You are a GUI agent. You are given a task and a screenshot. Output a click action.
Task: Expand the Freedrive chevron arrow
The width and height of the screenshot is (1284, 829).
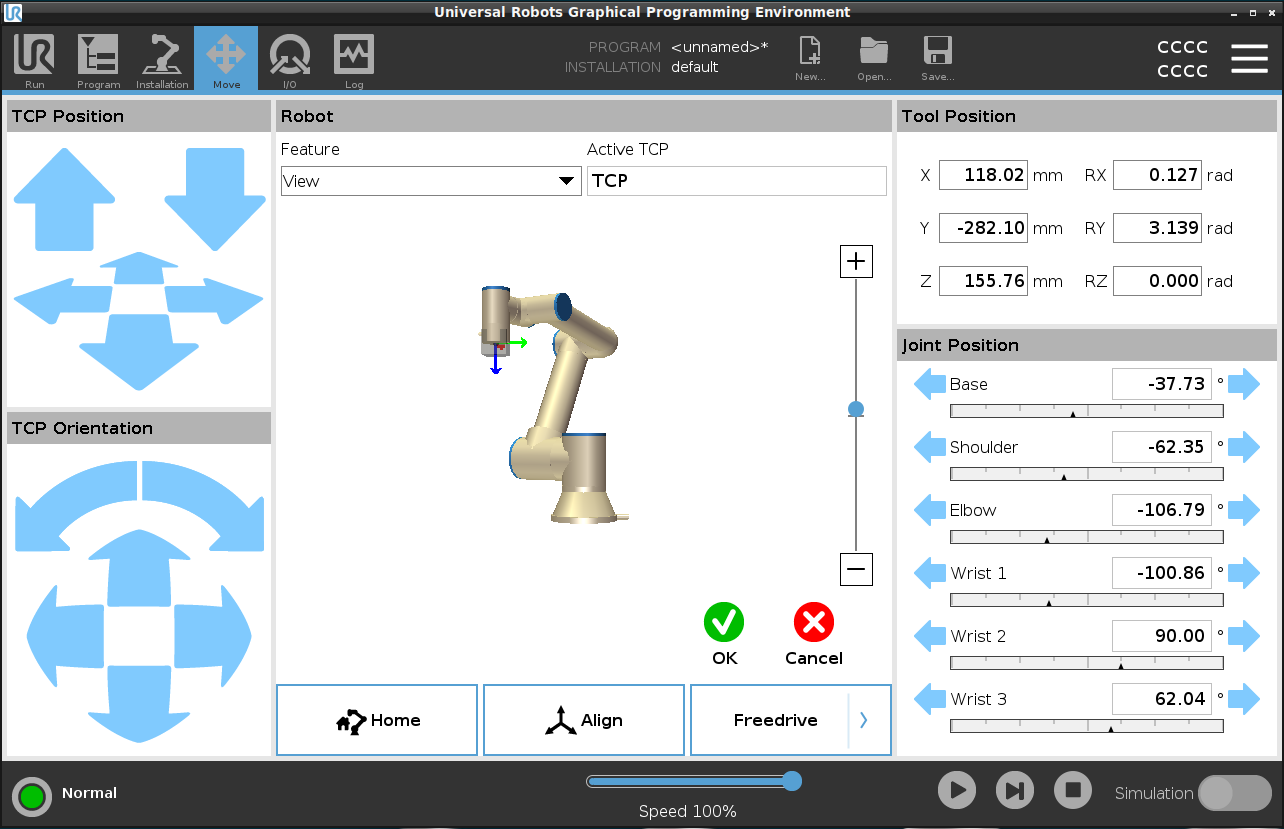tap(864, 720)
